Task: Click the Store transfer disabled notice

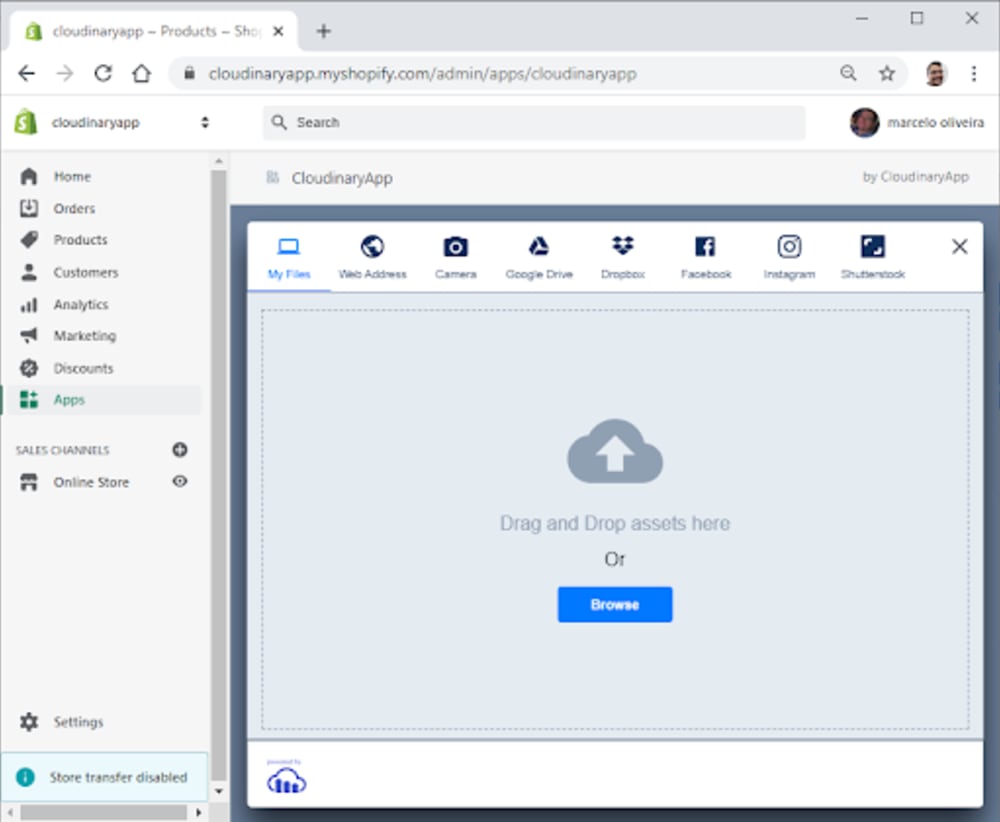Action: (x=105, y=777)
